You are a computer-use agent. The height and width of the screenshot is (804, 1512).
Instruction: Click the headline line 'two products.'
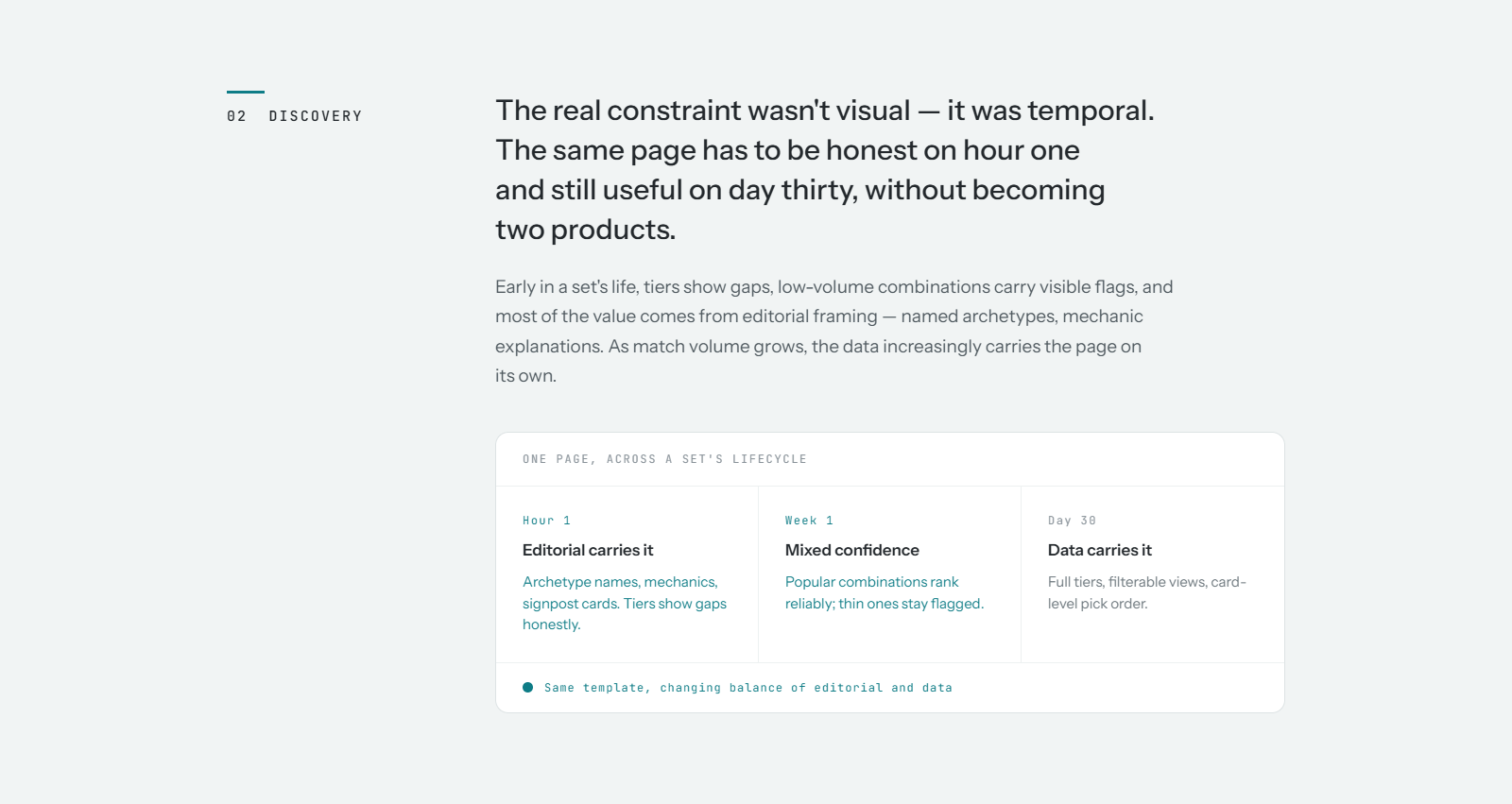pos(585,230)
